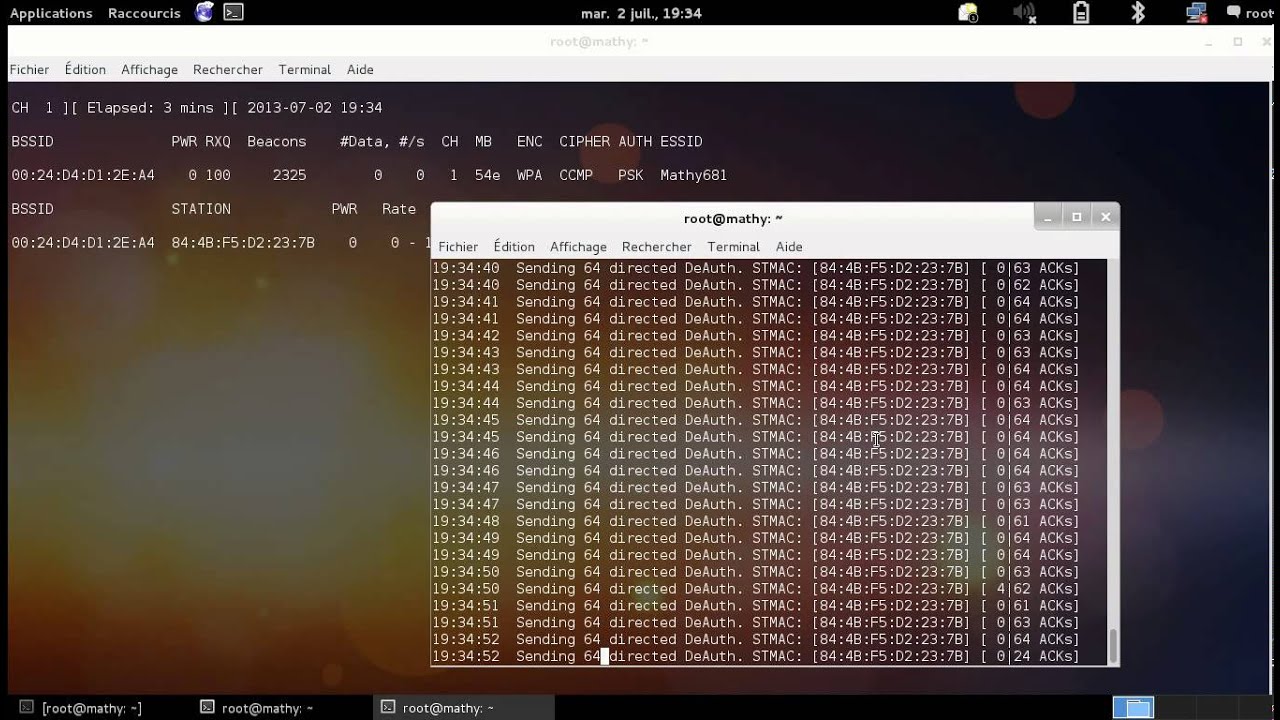1280x720 pixels.
Task: Close the front terminal window
Action: pos(1105,217)
